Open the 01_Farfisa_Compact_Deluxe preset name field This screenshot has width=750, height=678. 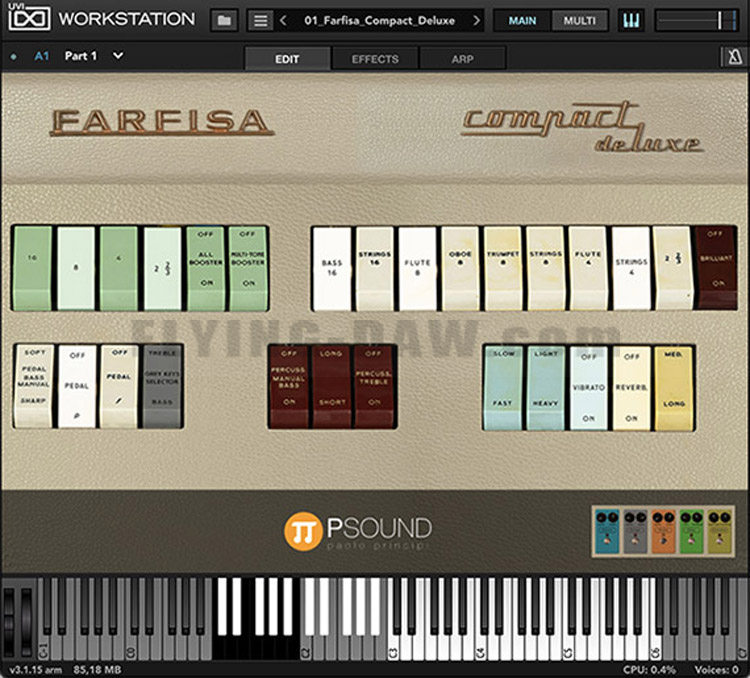[x=379, y=21]
